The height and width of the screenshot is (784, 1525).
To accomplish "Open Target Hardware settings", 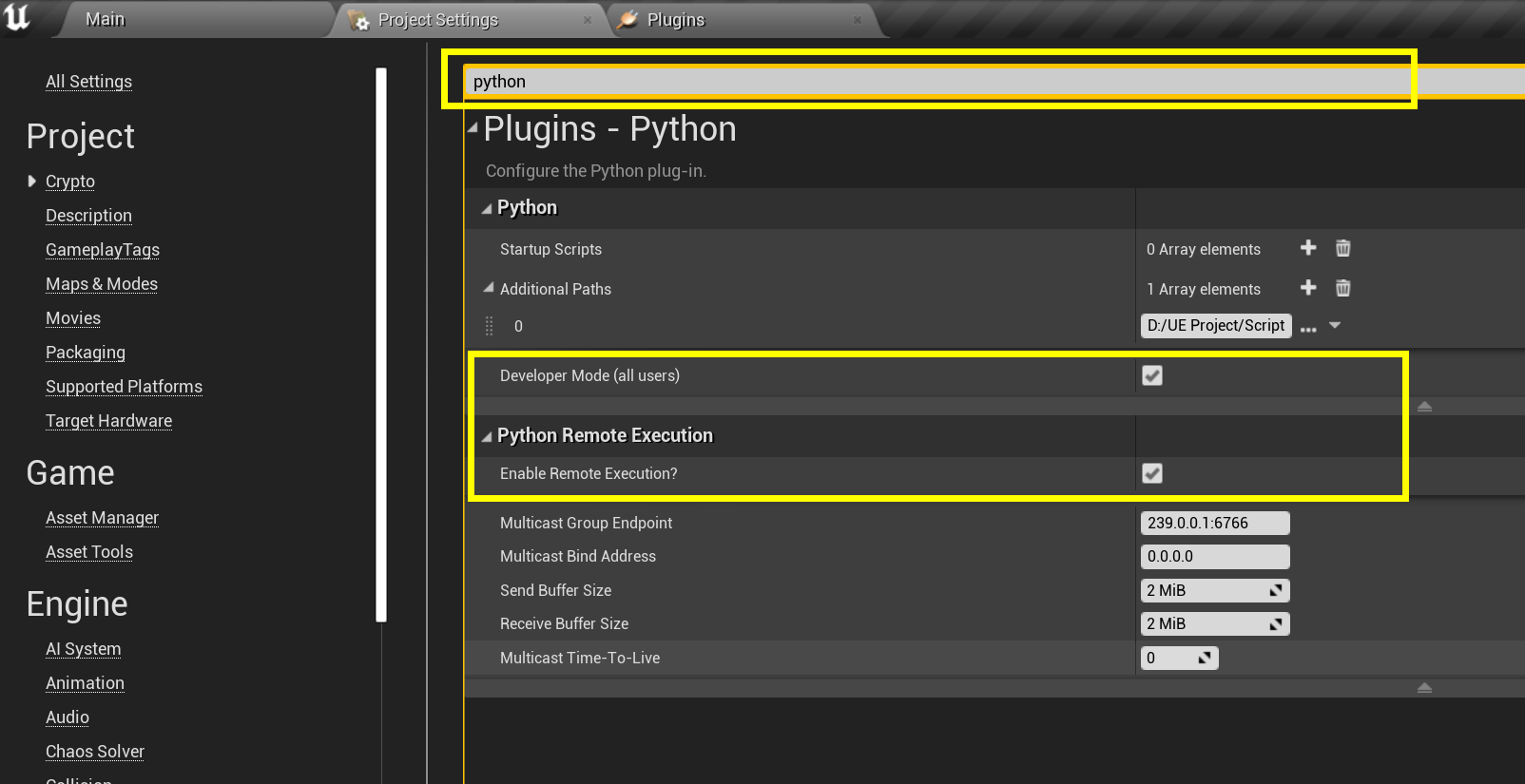I will (x=108, y=421).
